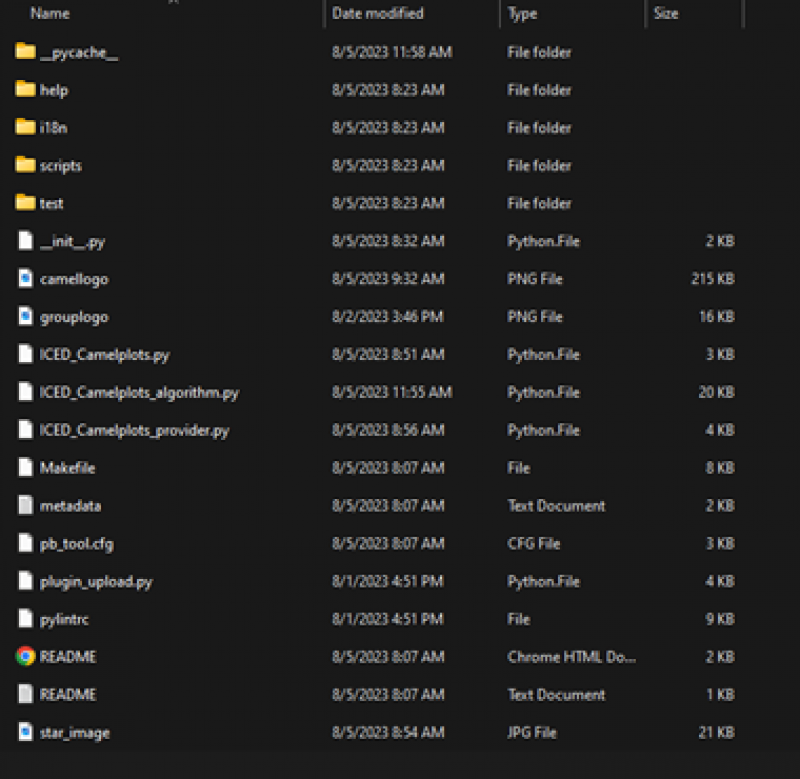Click the grouplogo PNG file icon
The width and height of the screenshot is (800, 779).
coord(25,317)
